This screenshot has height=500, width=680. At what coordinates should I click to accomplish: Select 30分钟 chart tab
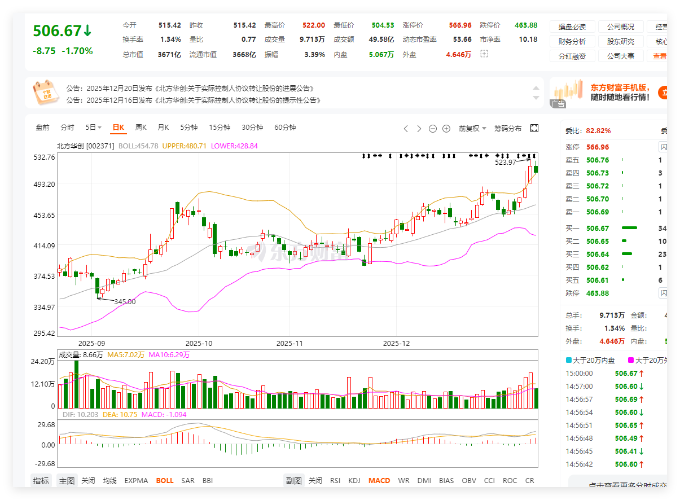[x=252, y=127]
